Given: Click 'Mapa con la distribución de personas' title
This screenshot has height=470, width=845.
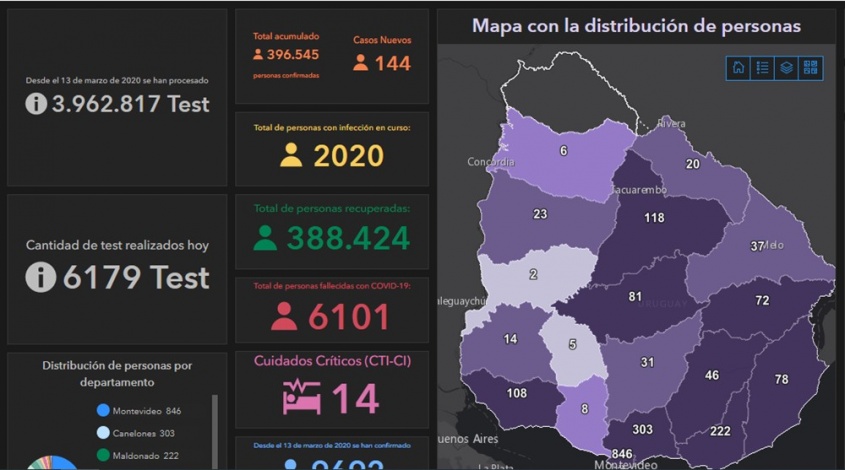Looking at the screenshot, I should point(636,26).
